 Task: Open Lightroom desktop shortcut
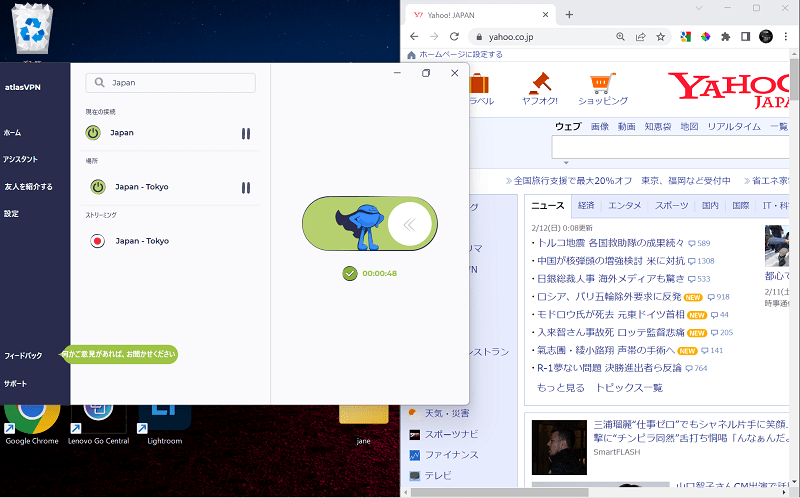click(164, 424)
